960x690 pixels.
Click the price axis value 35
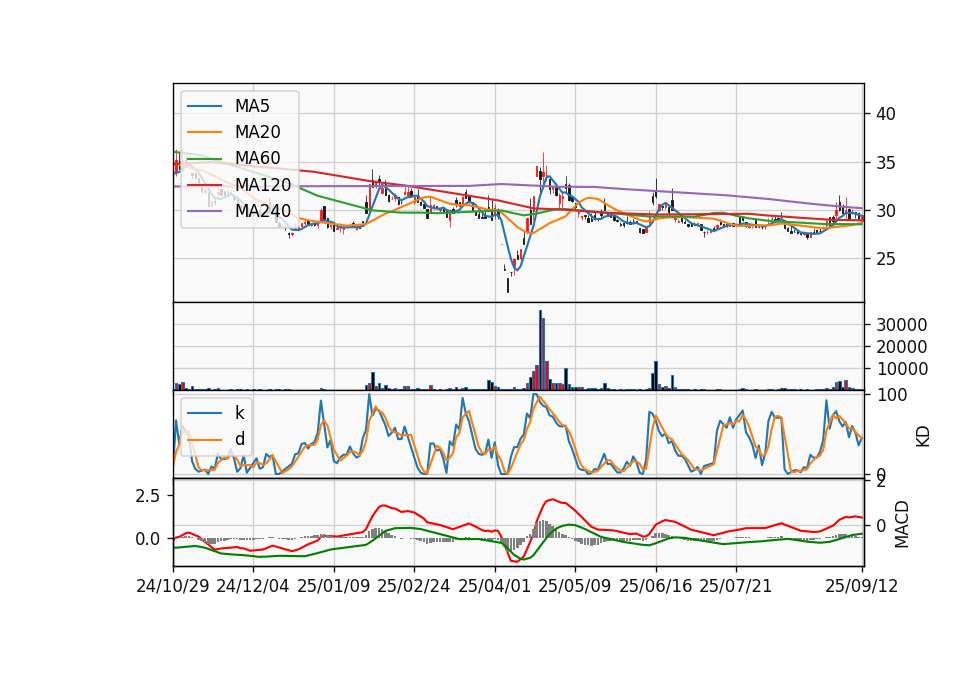[885, 163]
